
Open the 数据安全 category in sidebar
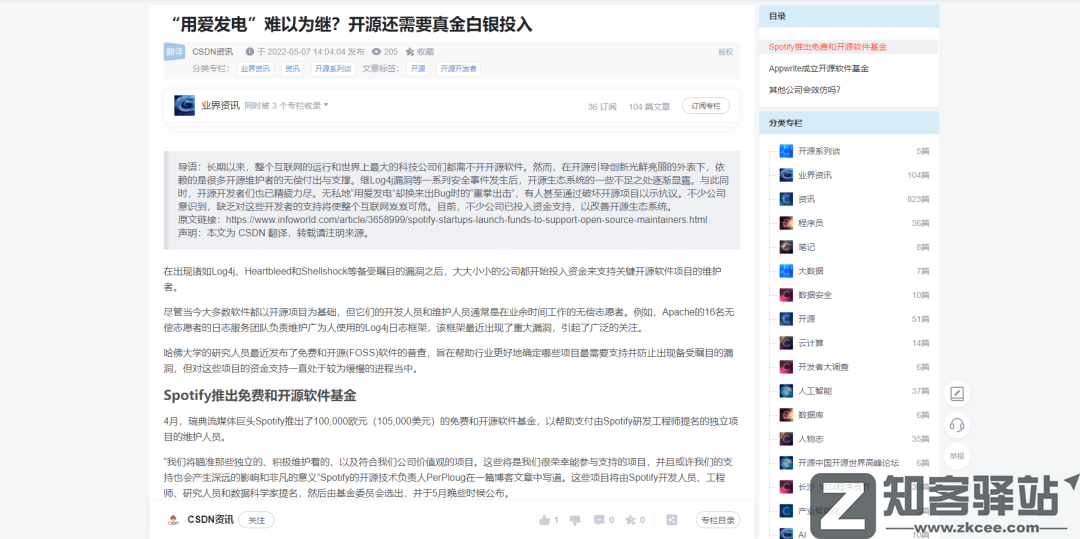click(814, 295)
